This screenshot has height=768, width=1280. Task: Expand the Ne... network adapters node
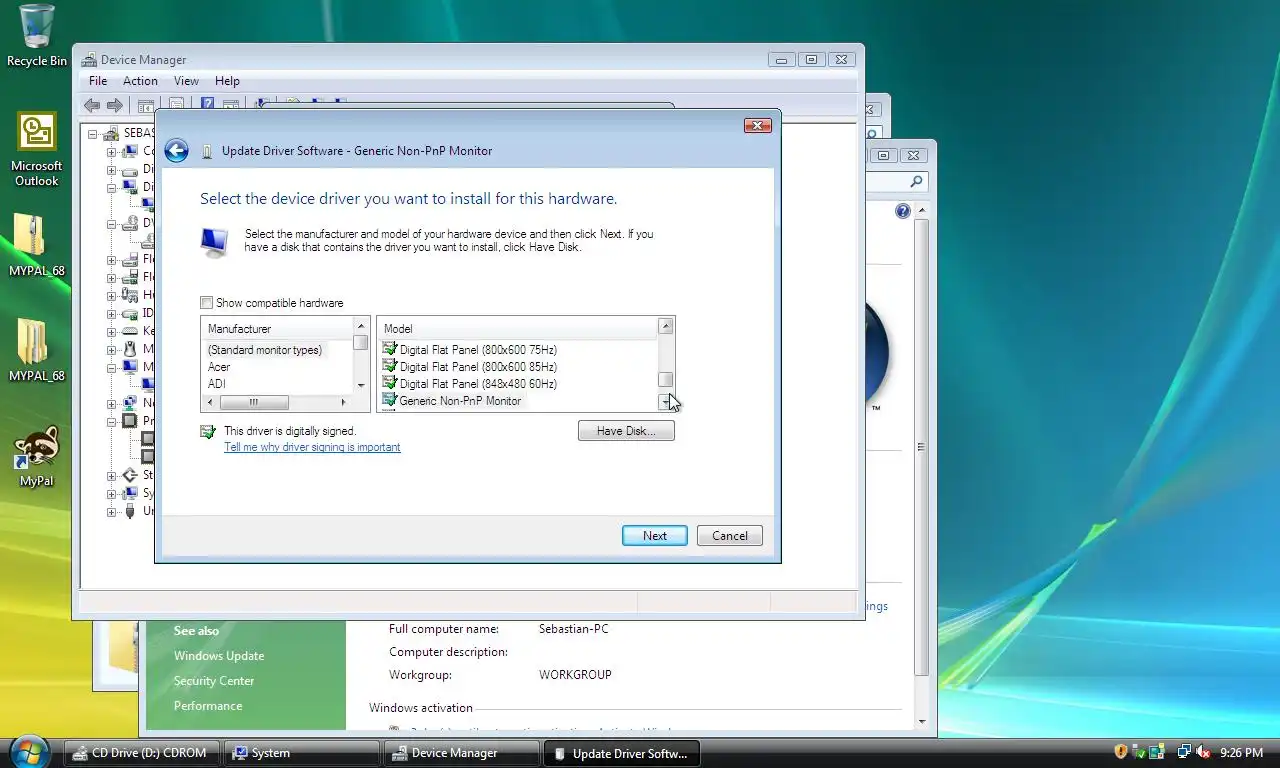(x=112, y=403)
